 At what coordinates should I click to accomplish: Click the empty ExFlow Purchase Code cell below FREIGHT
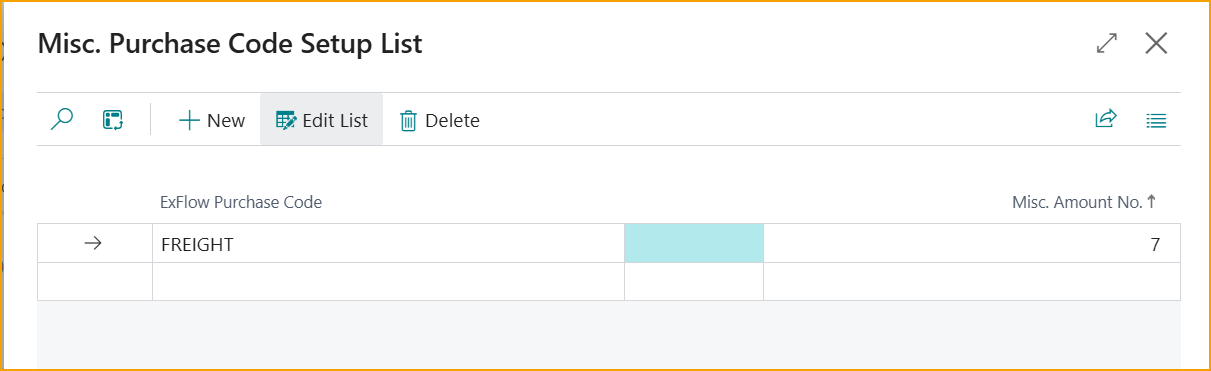coord(388,281)
